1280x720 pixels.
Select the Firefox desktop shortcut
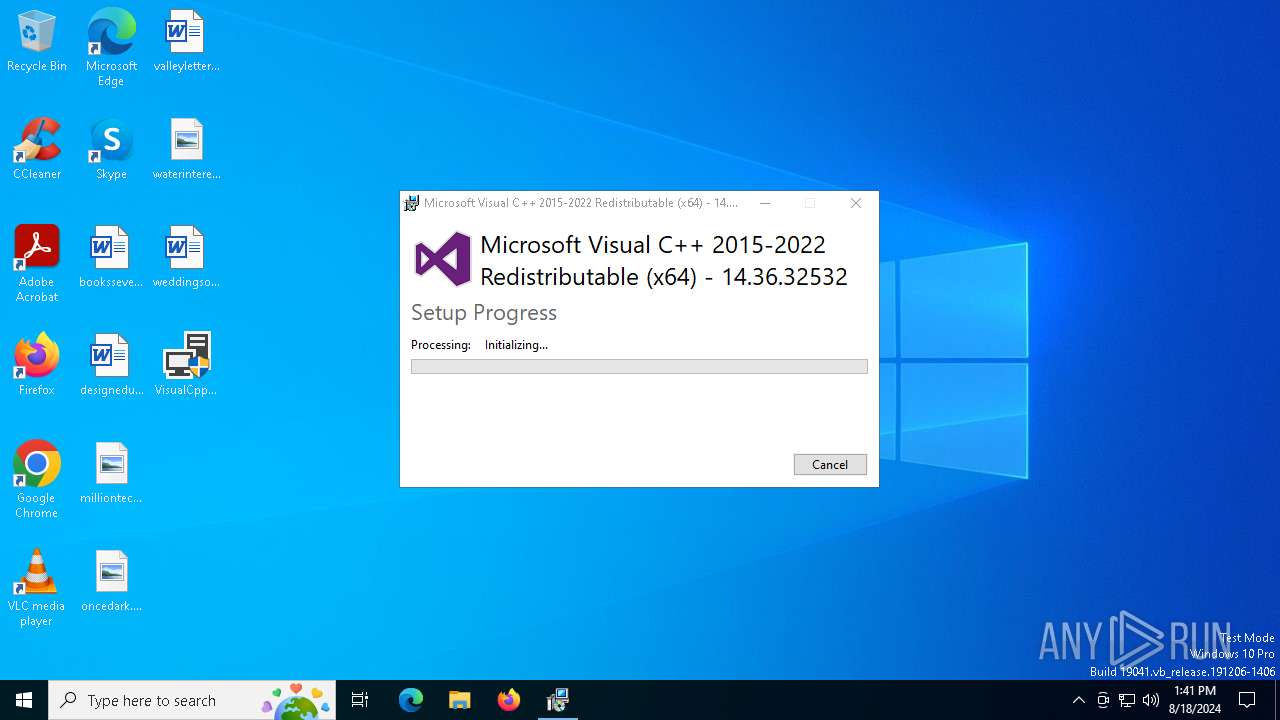(x=37, y=366)
